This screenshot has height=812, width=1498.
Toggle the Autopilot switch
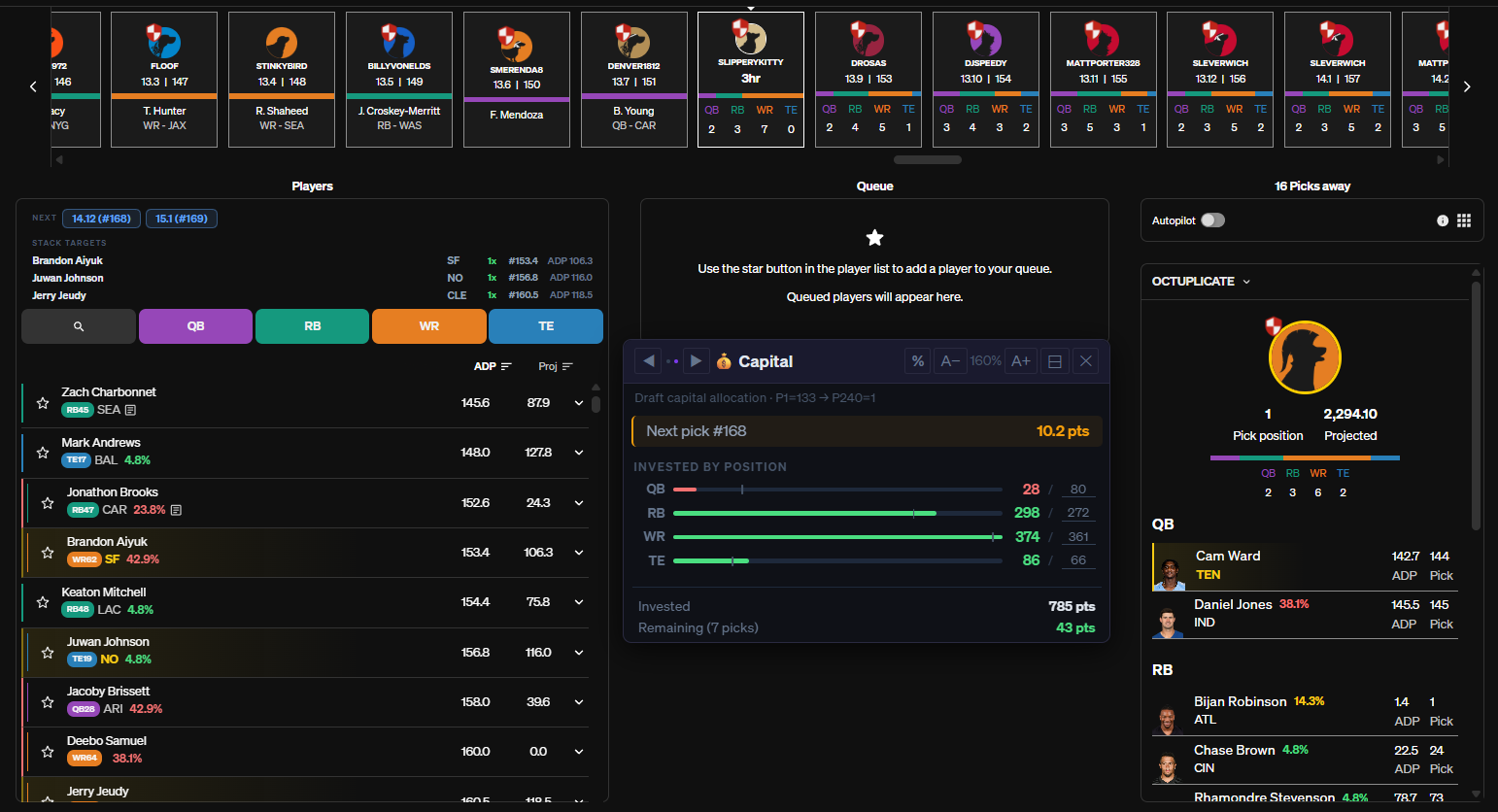1212,220
